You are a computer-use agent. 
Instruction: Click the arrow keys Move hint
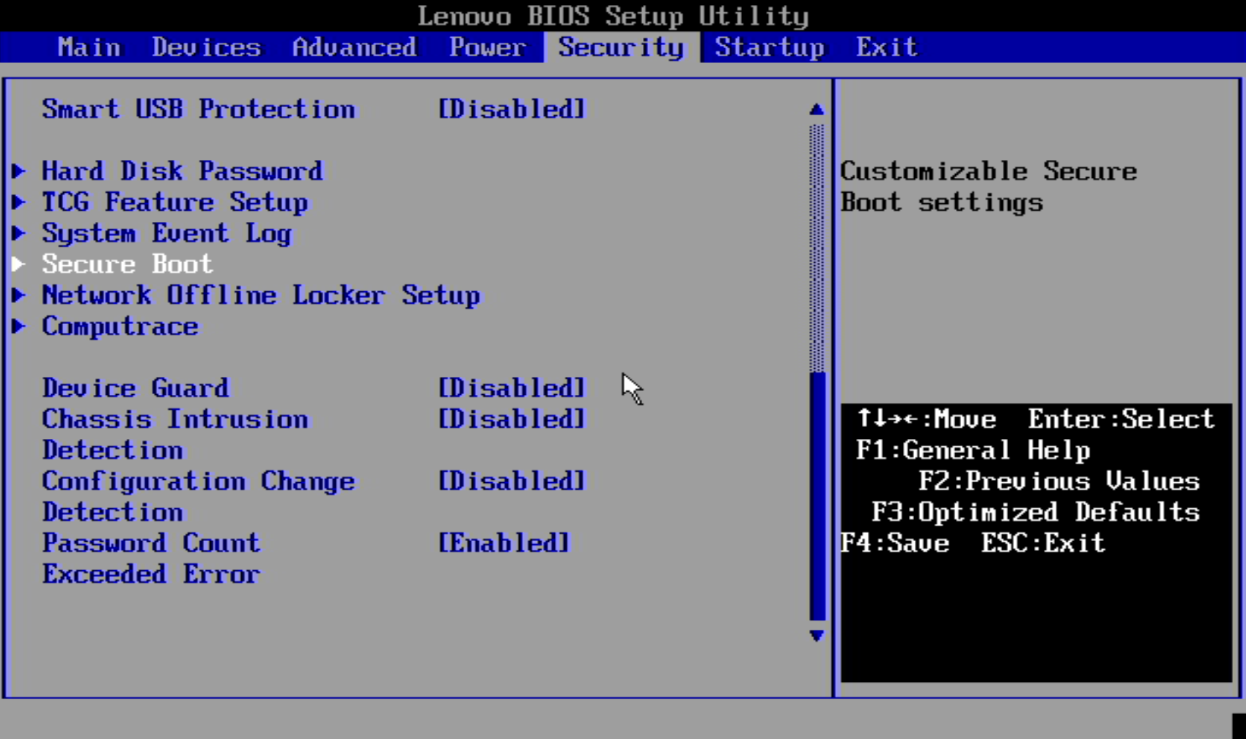[x=927, y=419]
